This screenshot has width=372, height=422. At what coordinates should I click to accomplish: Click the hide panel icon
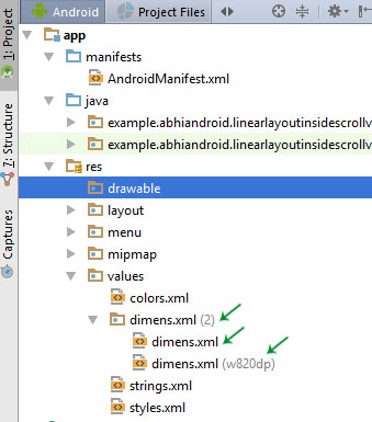[x=365, y=12]
